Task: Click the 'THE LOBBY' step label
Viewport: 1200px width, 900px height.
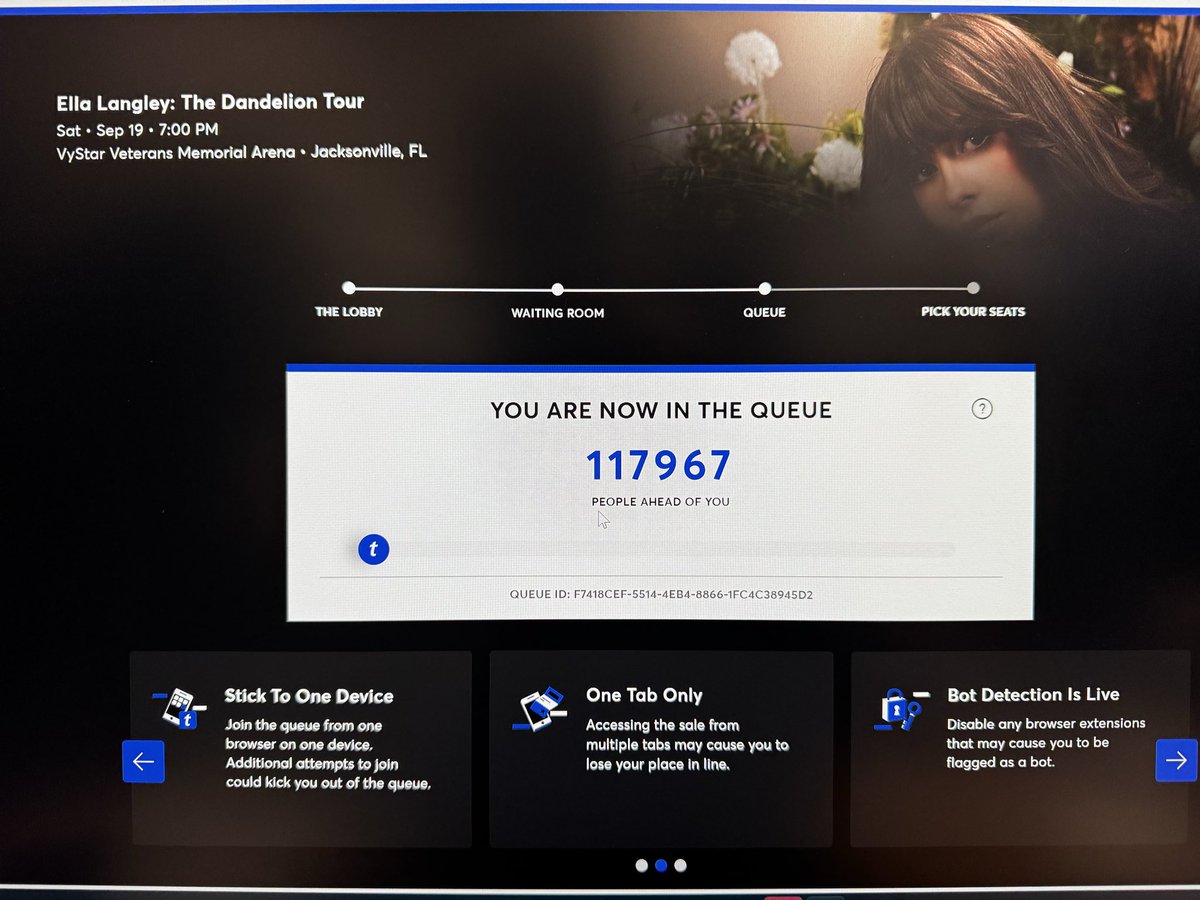Action: (349, 312)
